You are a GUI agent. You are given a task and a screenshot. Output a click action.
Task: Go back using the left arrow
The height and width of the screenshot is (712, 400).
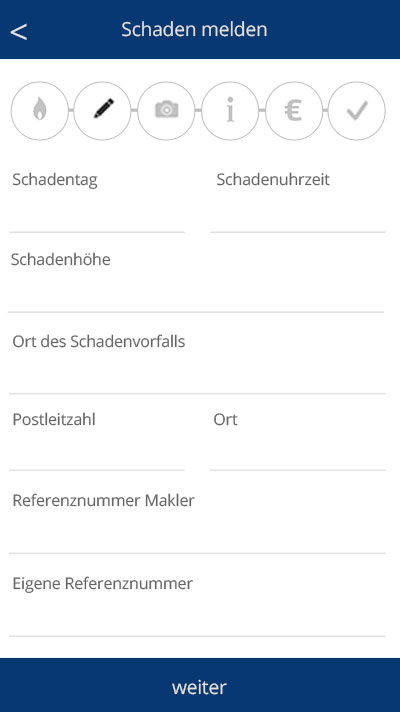click(x=19, y=32)
